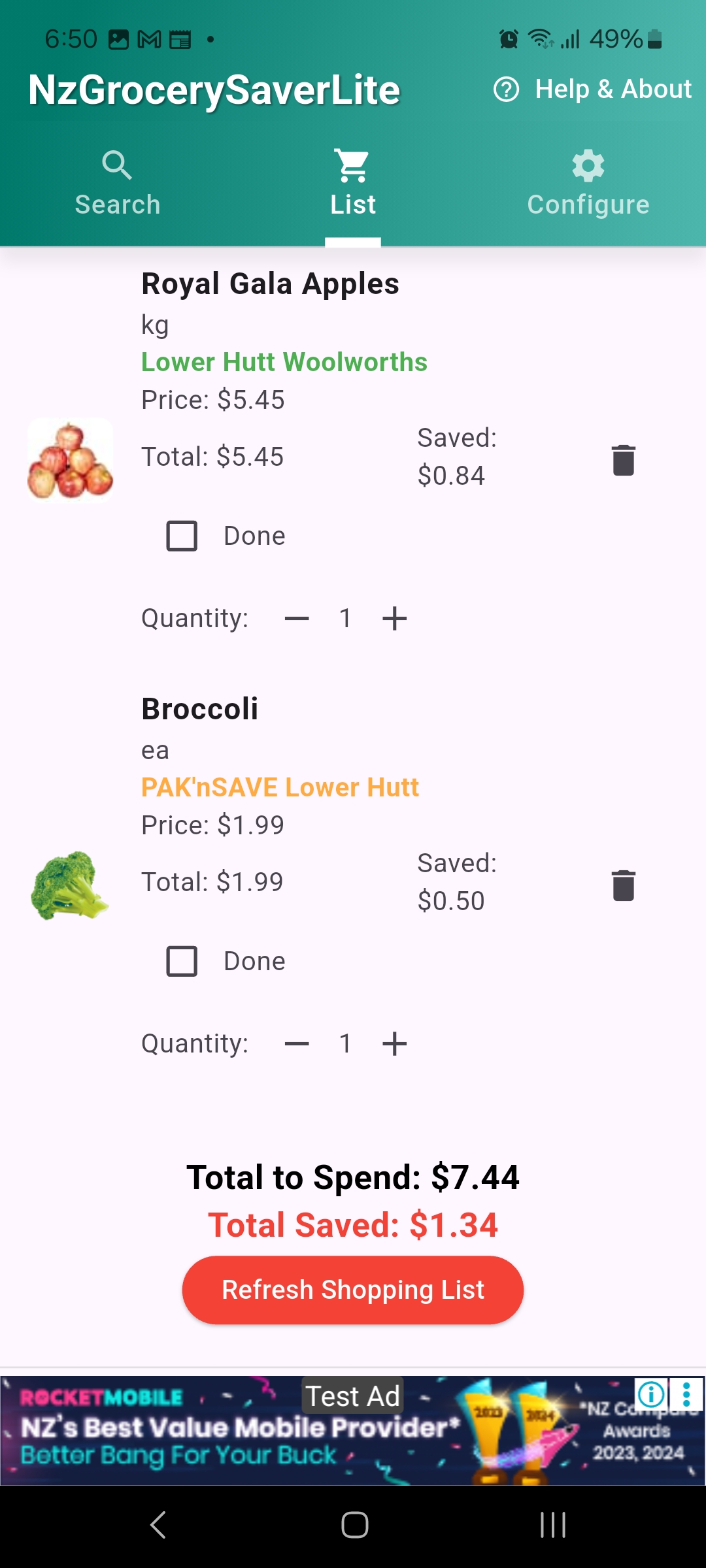Tap the Android back navigation button
The height and width of the screenshot is (1568, 706).
coord(158,1525)
